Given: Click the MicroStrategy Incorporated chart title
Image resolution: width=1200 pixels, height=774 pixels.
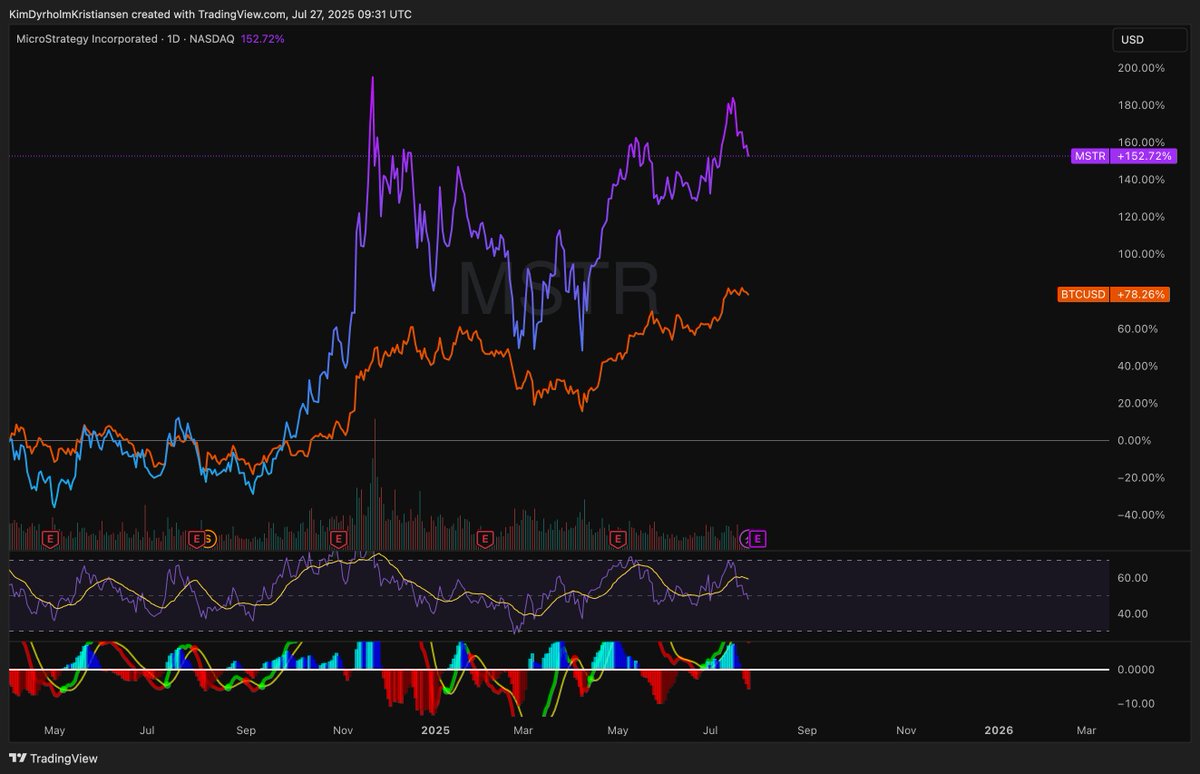Looking at the screenshot, I should [x=87, y=39].
